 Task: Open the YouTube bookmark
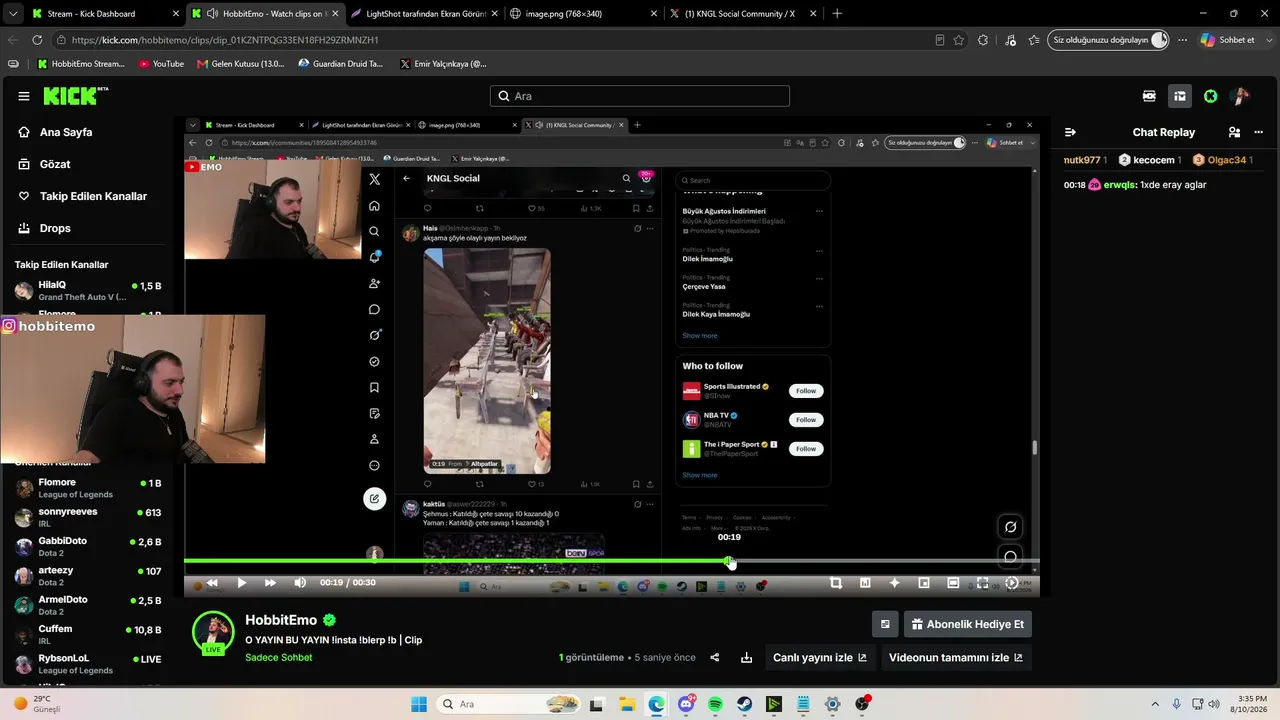[162, 64]
